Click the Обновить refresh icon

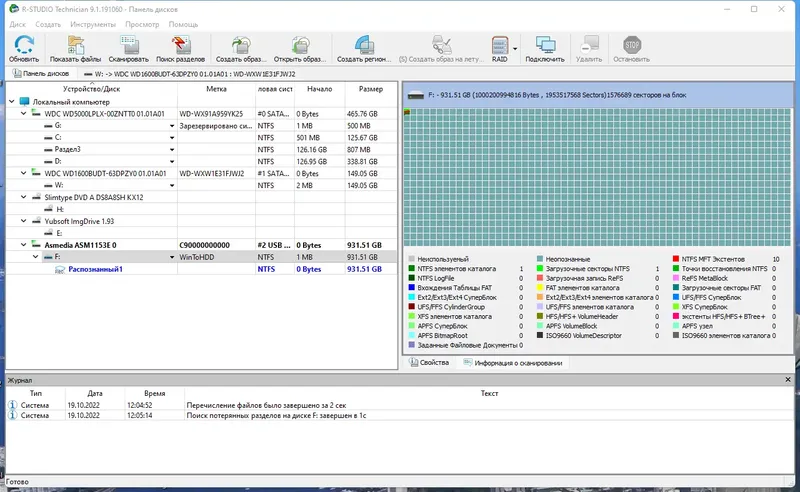coord(23,45)
